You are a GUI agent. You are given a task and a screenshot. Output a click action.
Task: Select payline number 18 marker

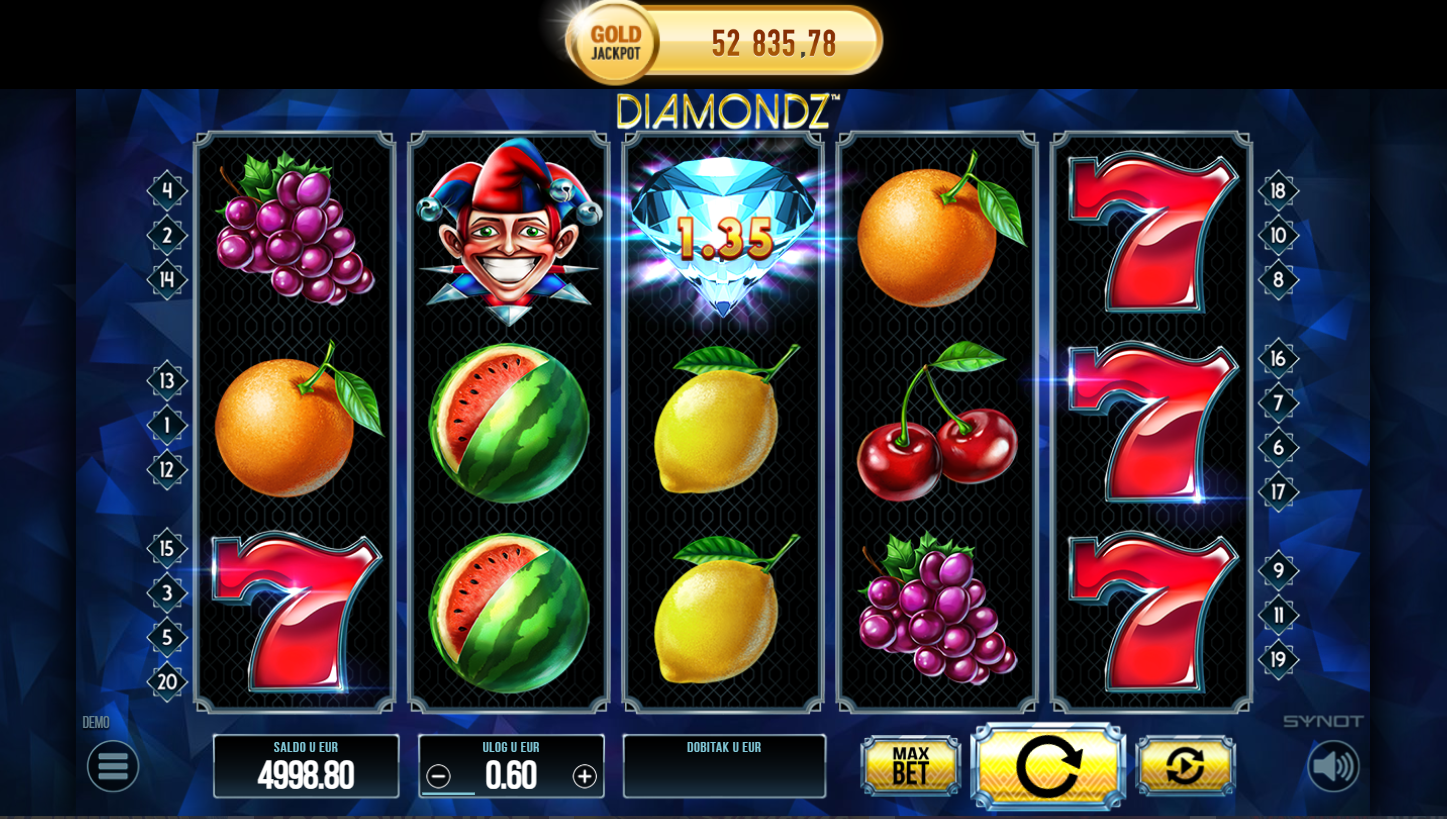tap(1278, 190)
